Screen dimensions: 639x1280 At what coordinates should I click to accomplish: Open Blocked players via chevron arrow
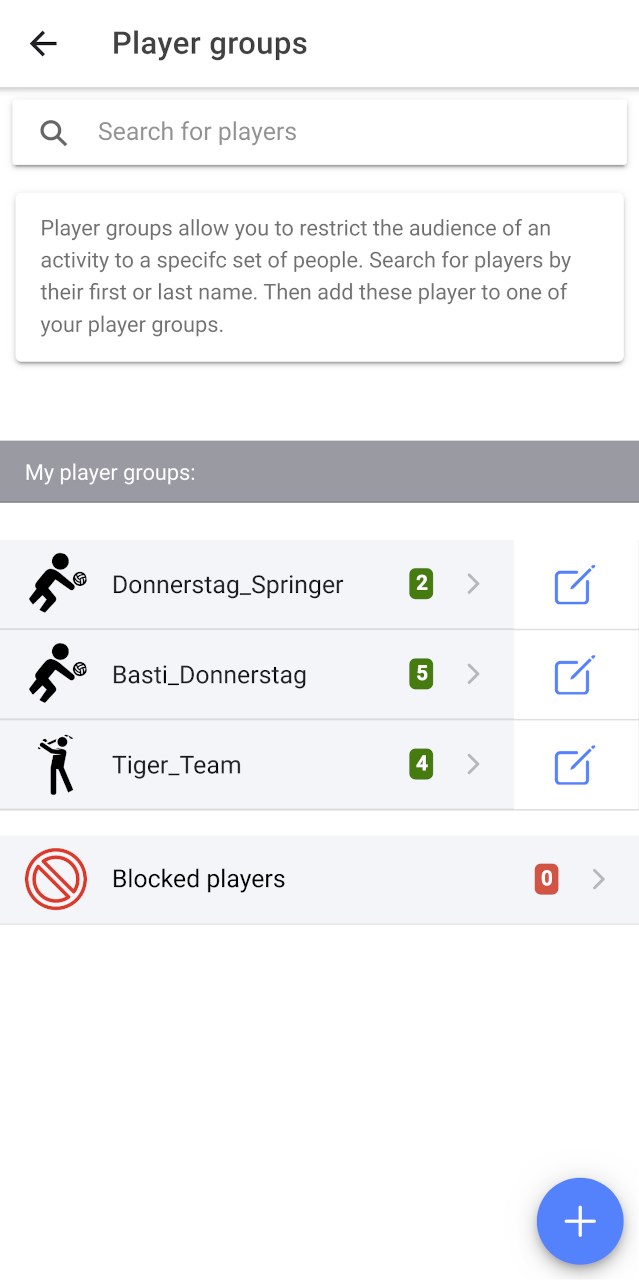point(598,879)
